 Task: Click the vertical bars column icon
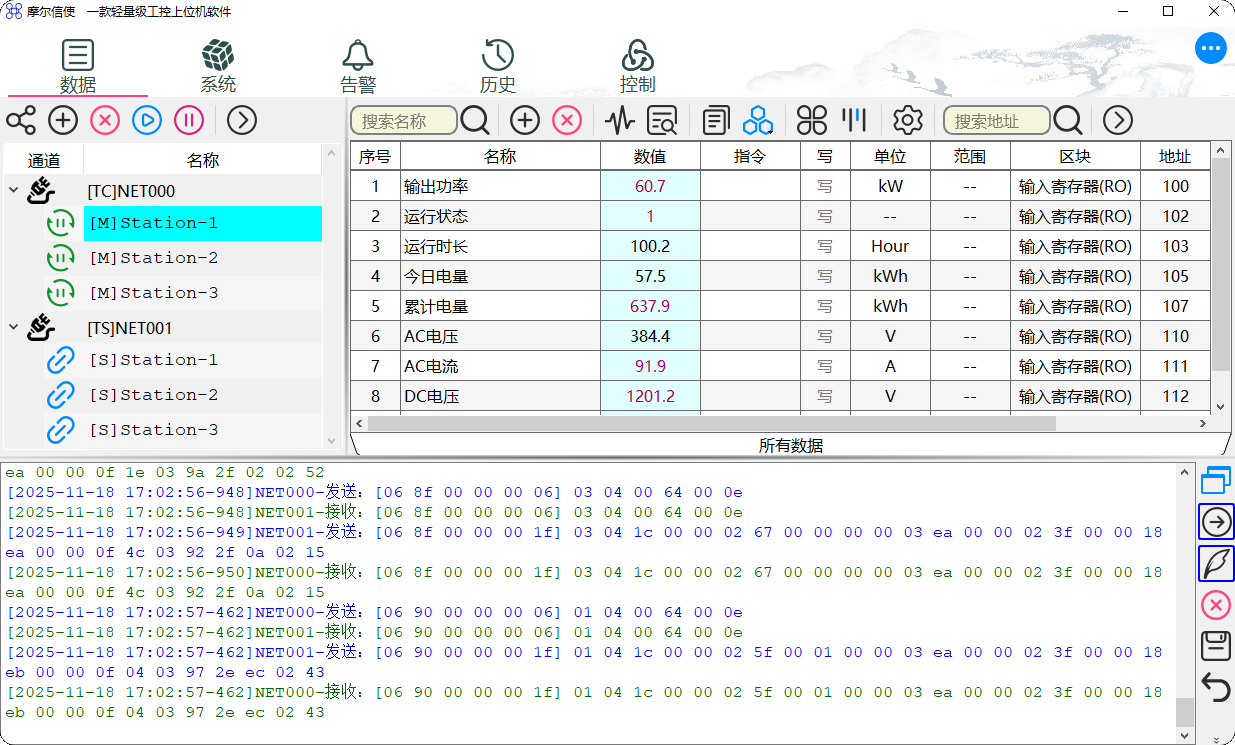pyautogui.click(x=854, y=121)
